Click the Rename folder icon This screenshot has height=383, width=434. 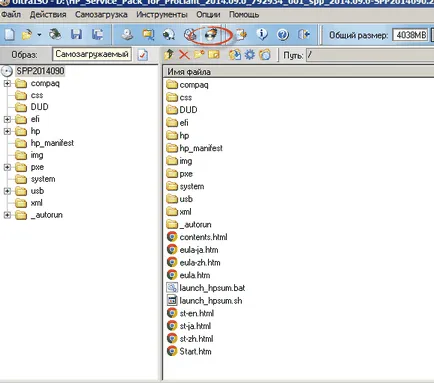point(214,54)
